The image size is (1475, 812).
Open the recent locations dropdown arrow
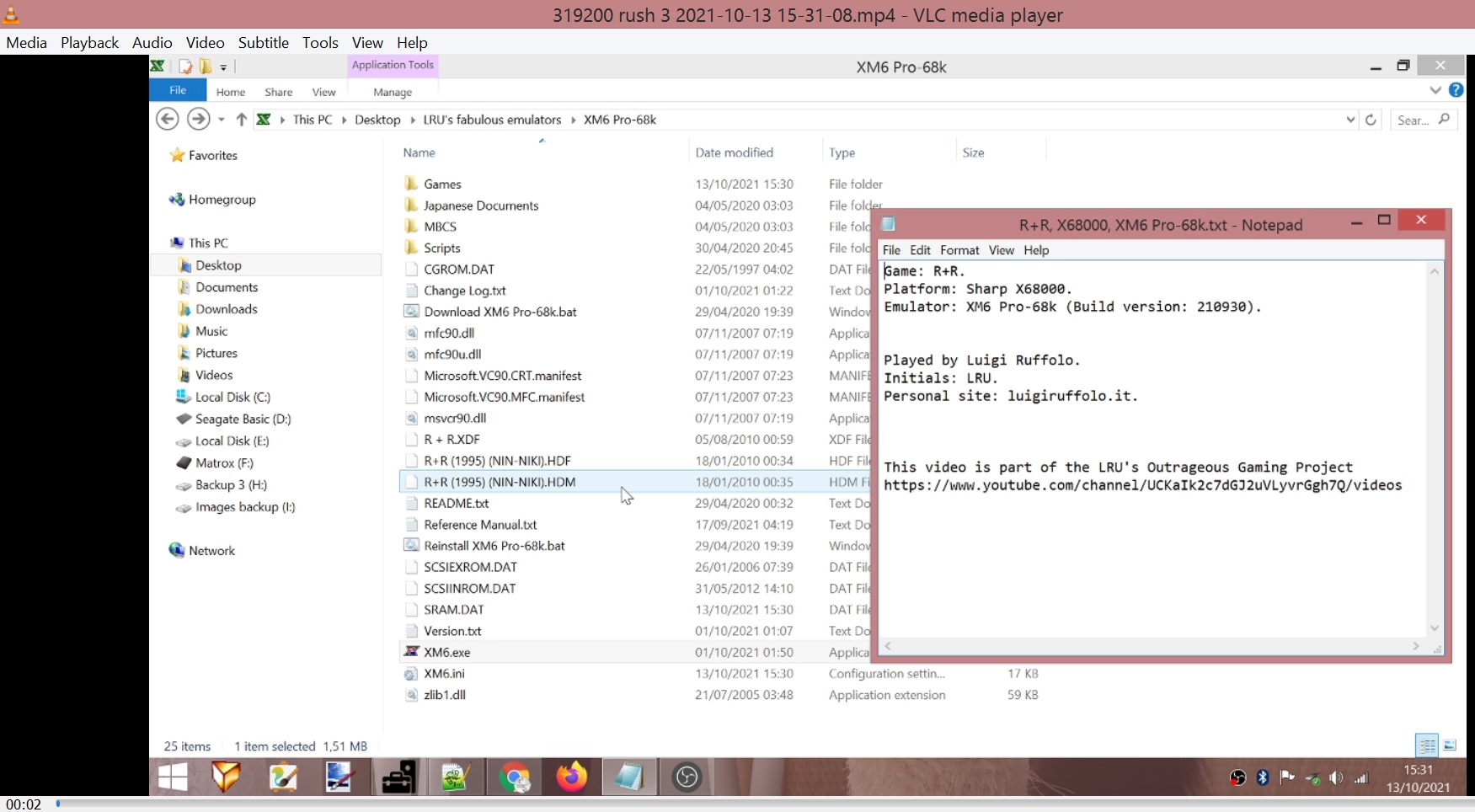pyautogui.click(x=222, y=120)
